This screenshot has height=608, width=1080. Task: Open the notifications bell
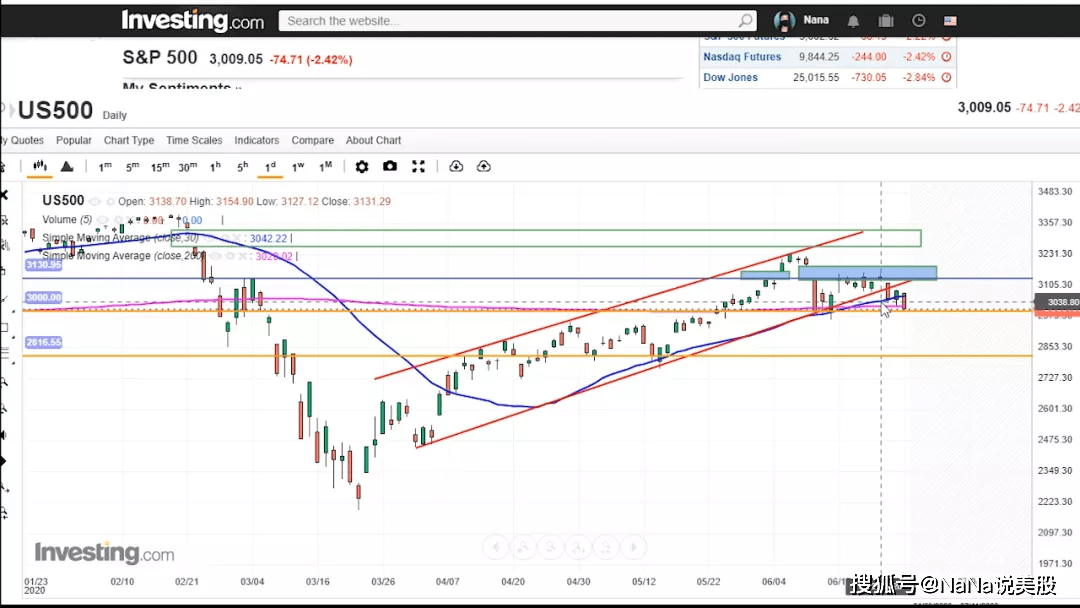[x=853, y=21]
